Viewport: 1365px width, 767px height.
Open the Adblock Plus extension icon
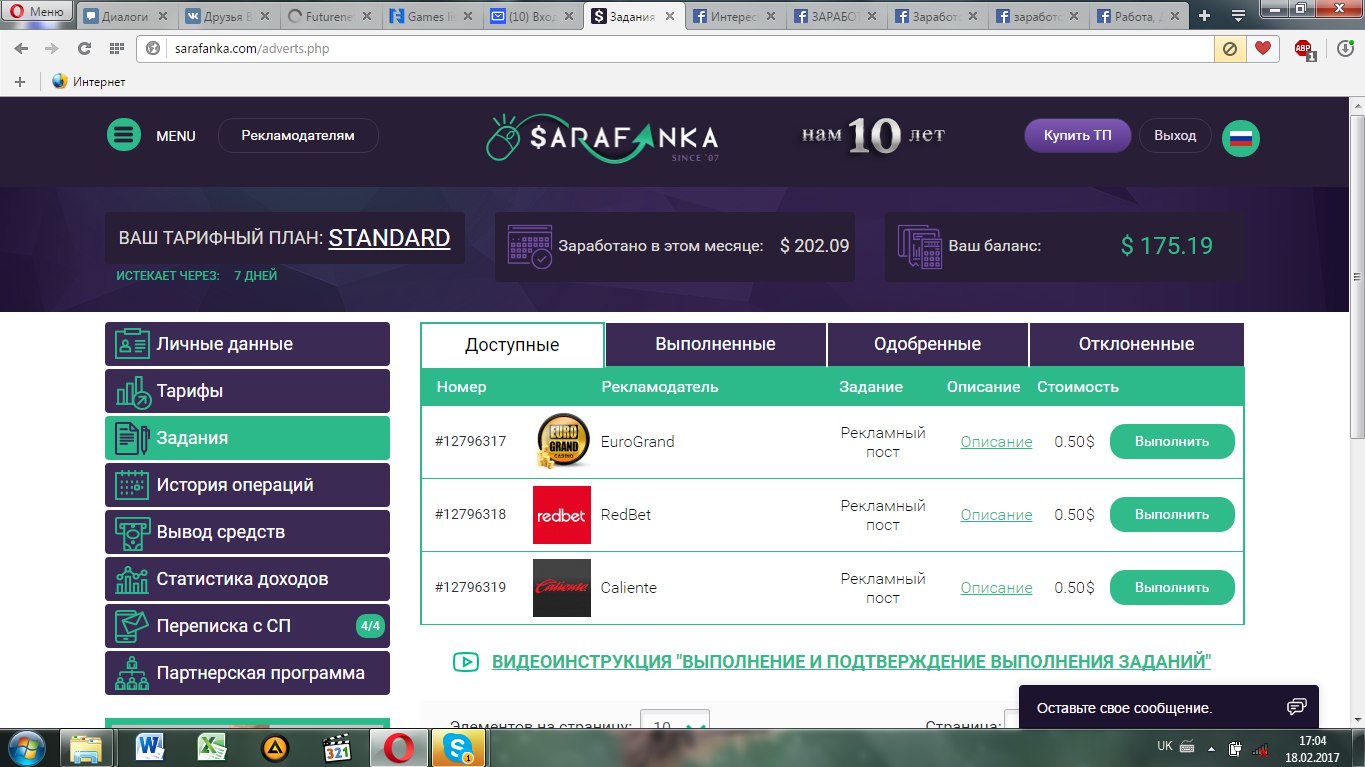pos(1303,49)
